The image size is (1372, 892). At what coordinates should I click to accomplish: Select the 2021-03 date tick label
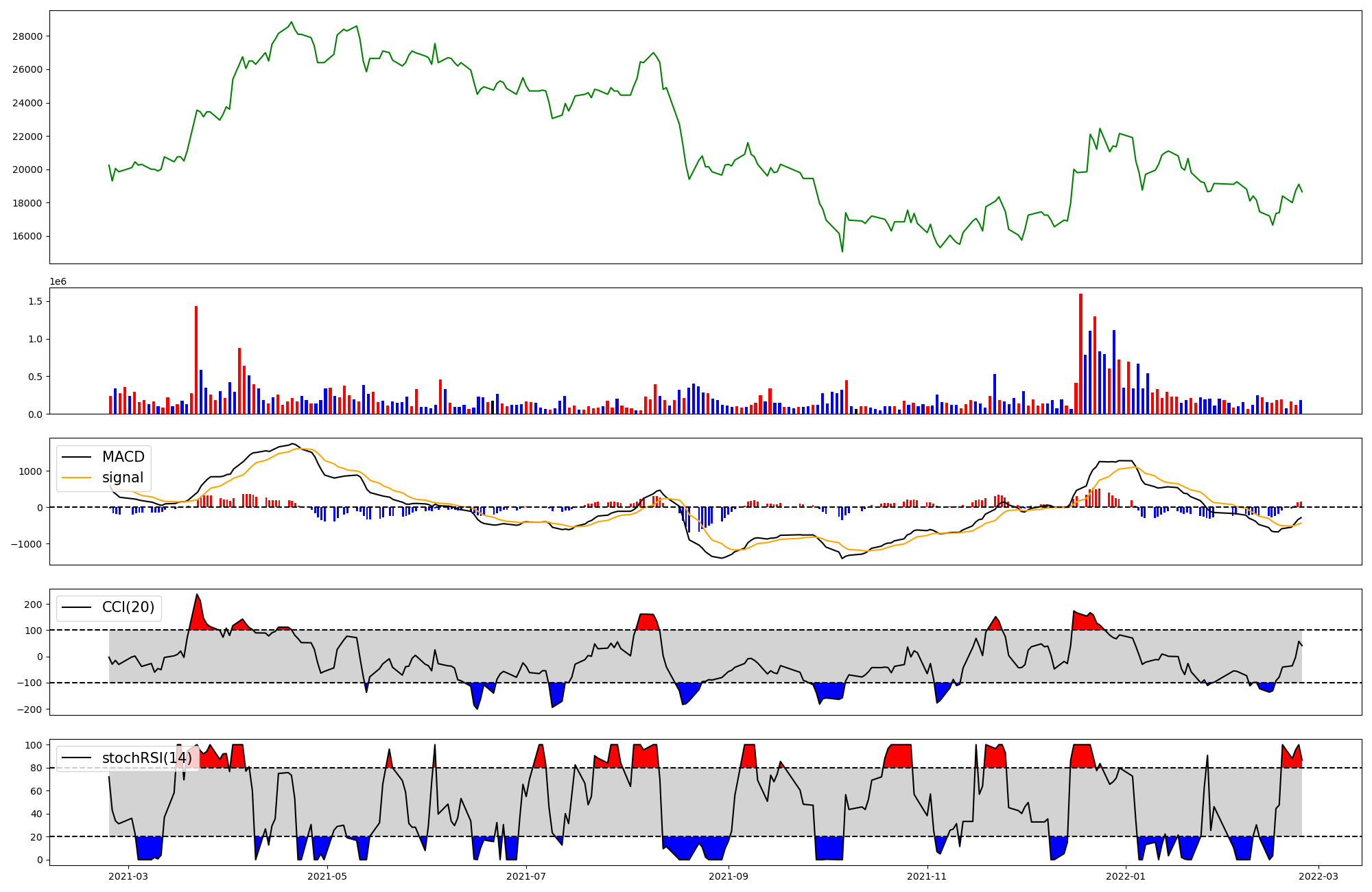128,876
